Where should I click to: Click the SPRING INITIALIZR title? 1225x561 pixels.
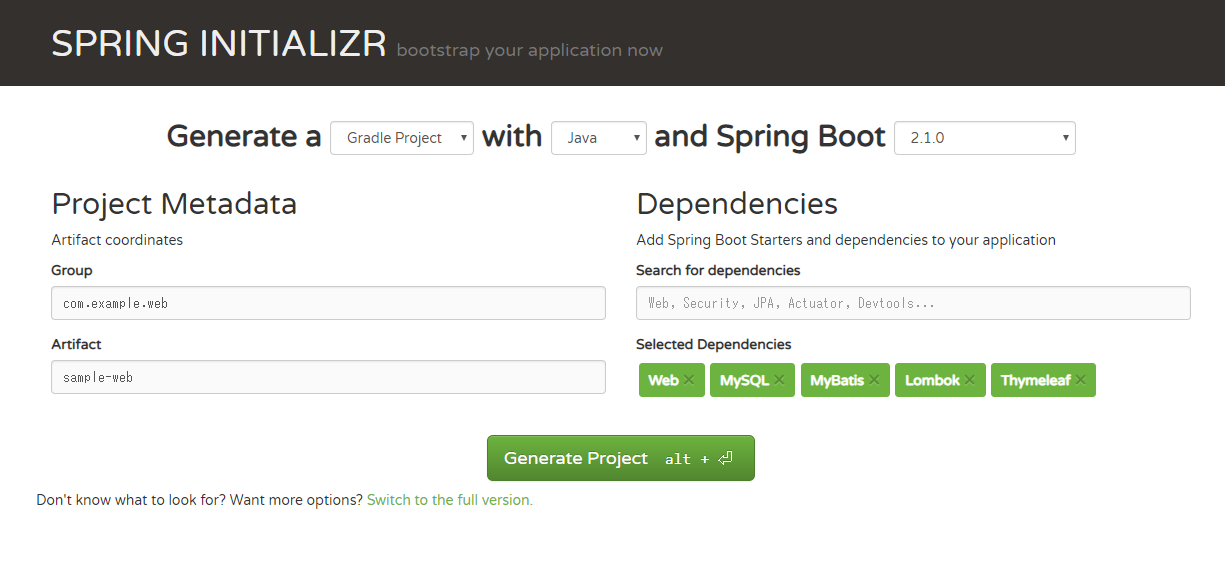219,44
